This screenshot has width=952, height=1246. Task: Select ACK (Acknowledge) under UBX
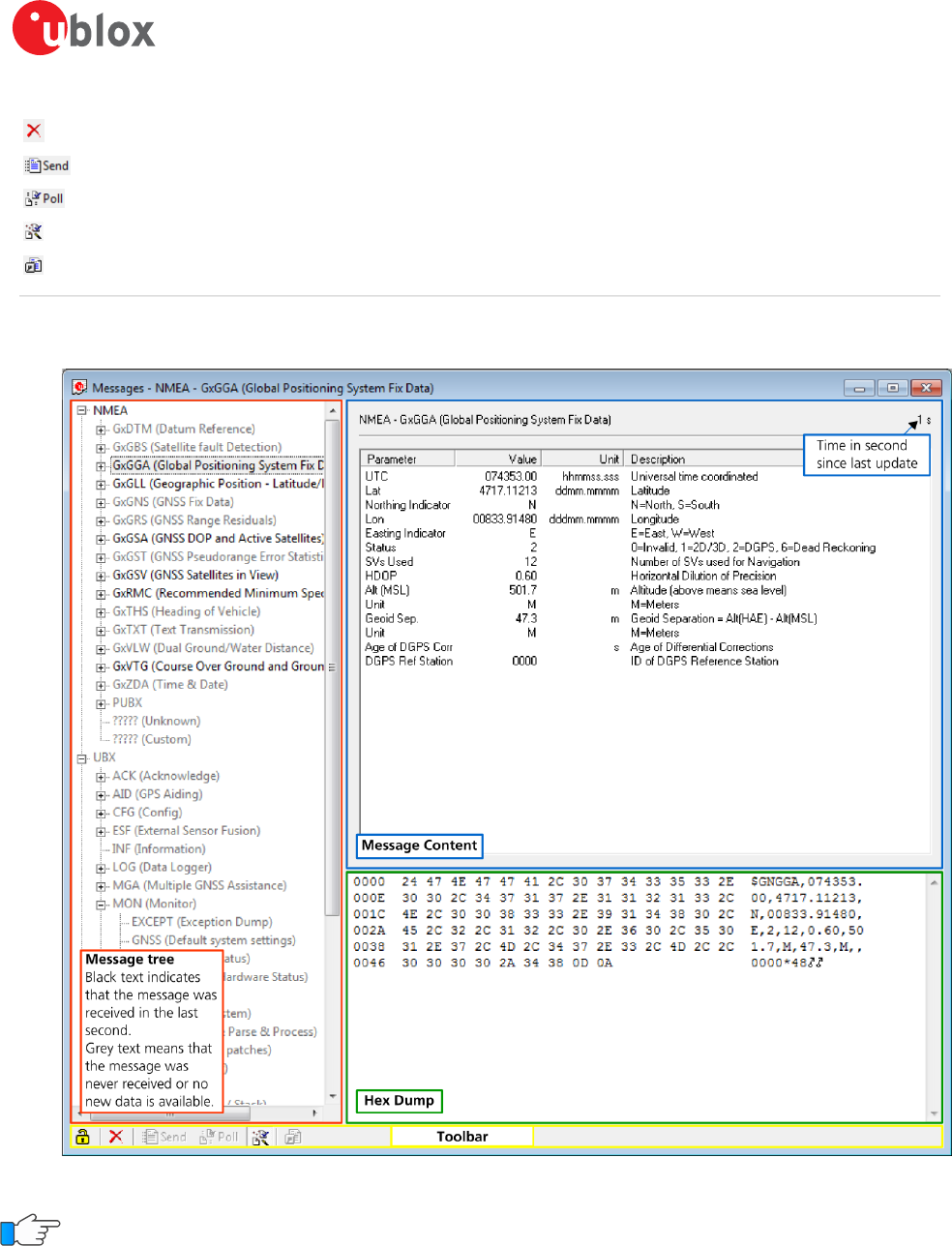166,776
